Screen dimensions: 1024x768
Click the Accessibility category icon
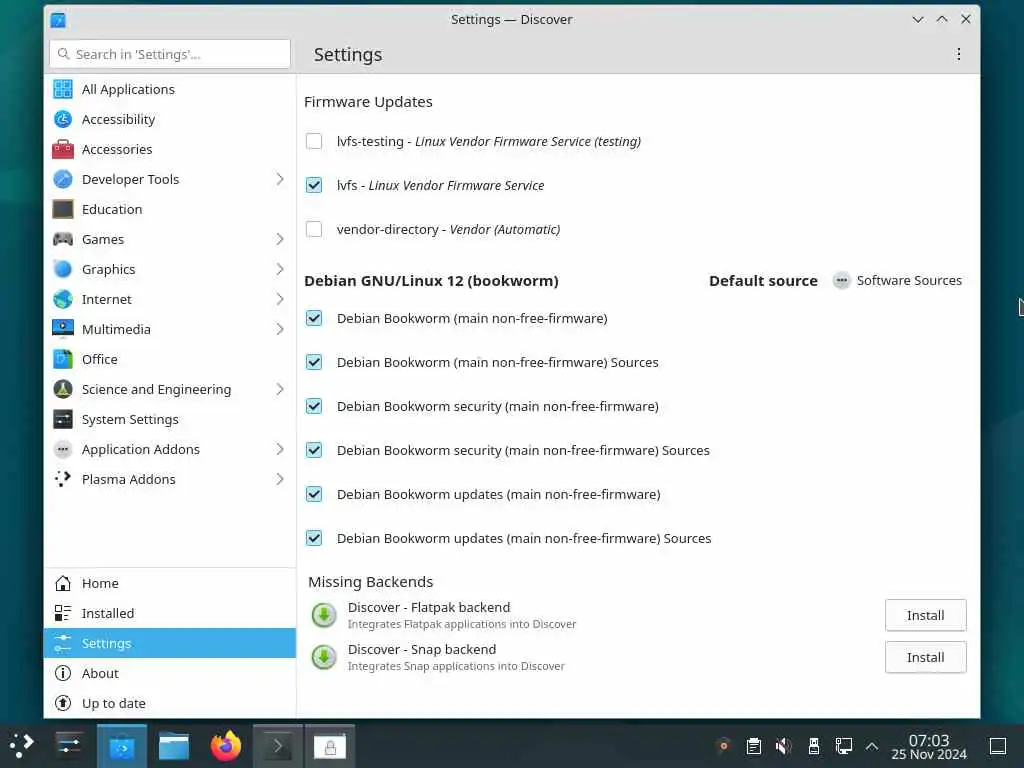[63, 119]
